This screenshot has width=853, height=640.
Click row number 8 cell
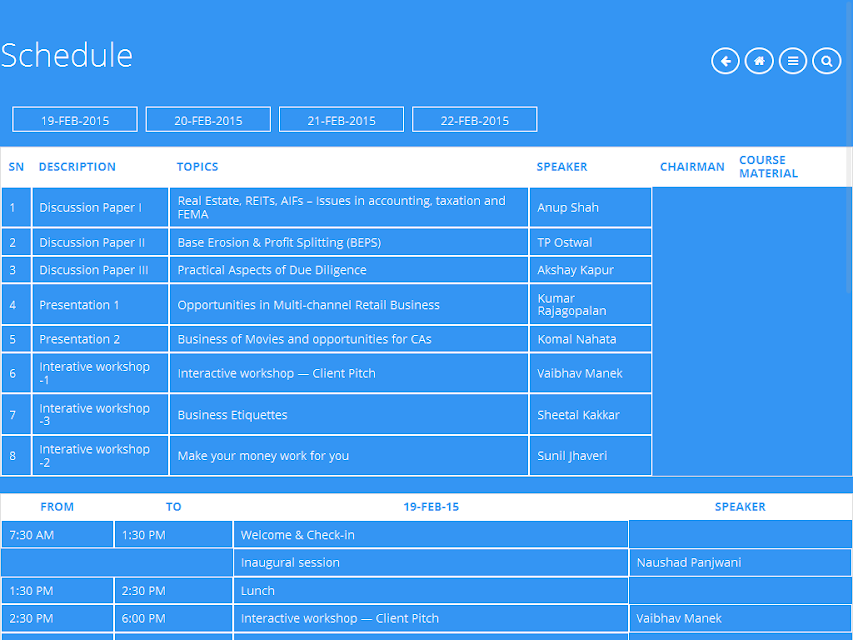point(16,456)
